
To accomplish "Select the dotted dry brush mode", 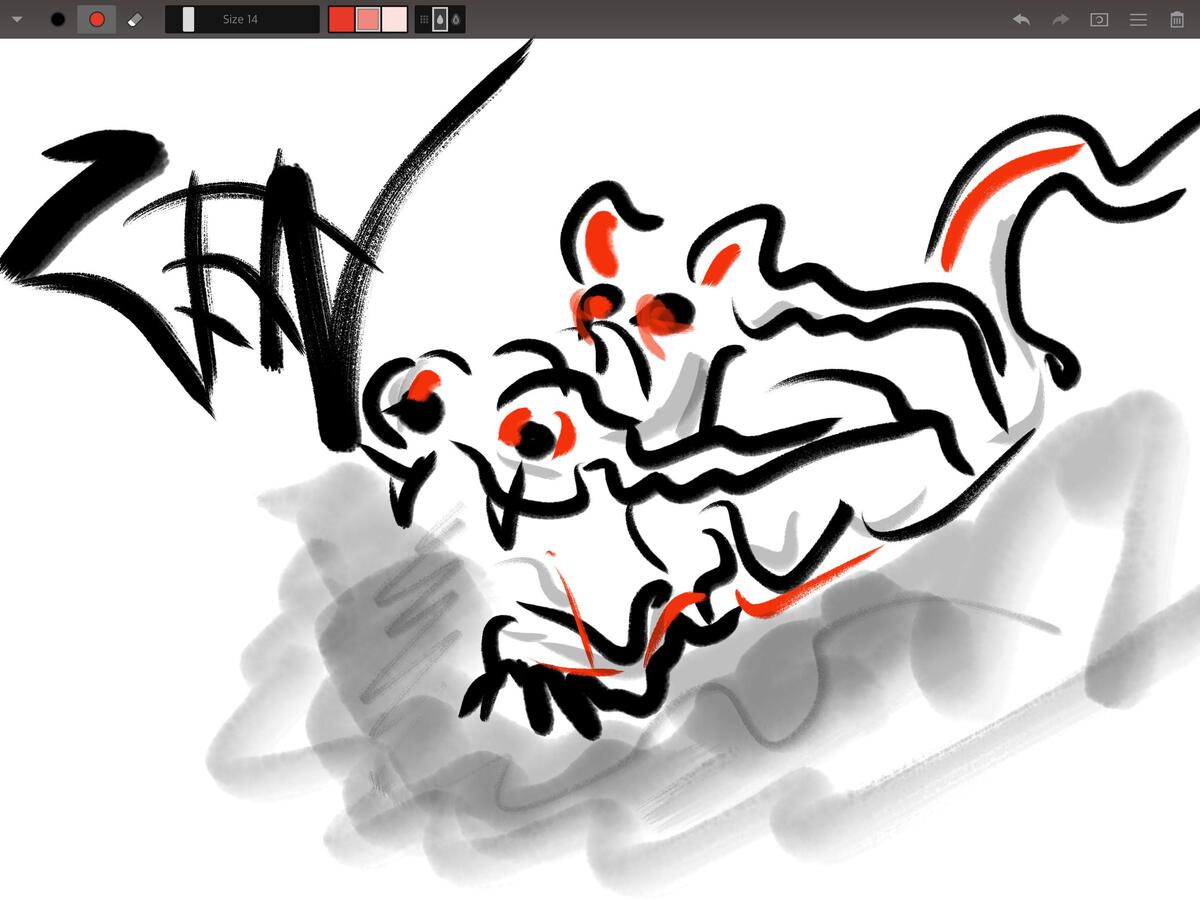I will point(424,19).
